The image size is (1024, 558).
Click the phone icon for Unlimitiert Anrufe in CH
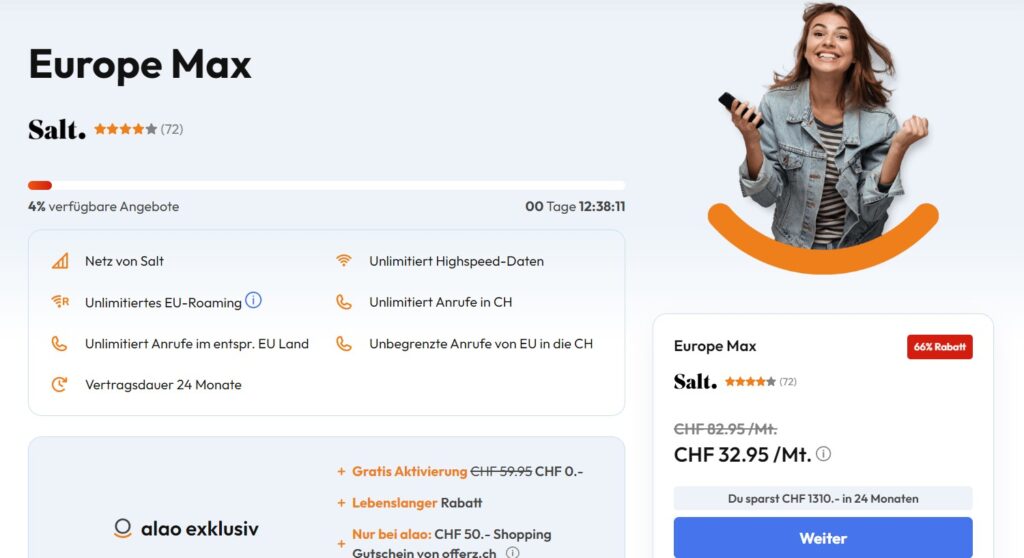pos(344,302)
